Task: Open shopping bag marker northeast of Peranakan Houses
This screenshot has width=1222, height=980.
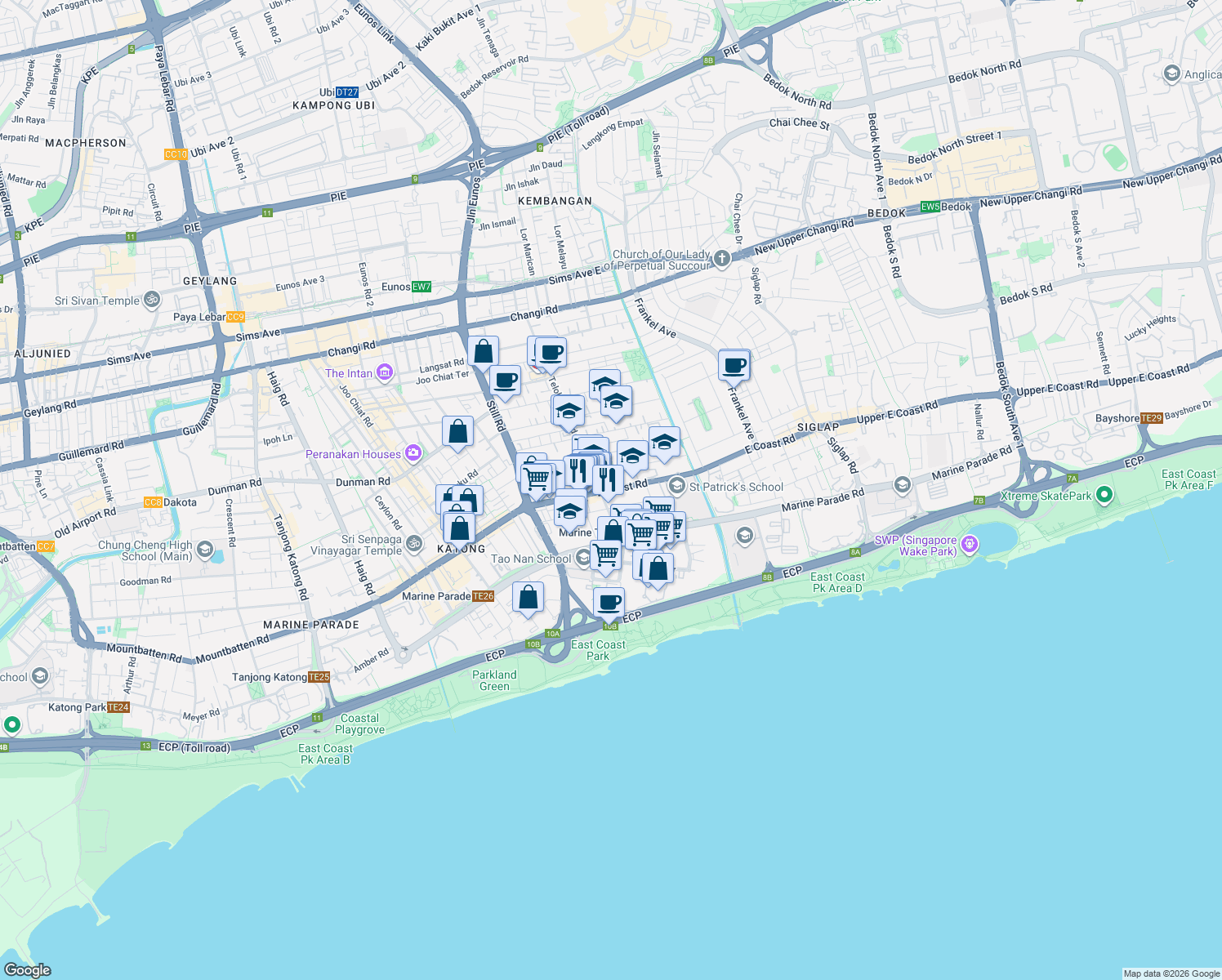Action: [x=458, y=431]
